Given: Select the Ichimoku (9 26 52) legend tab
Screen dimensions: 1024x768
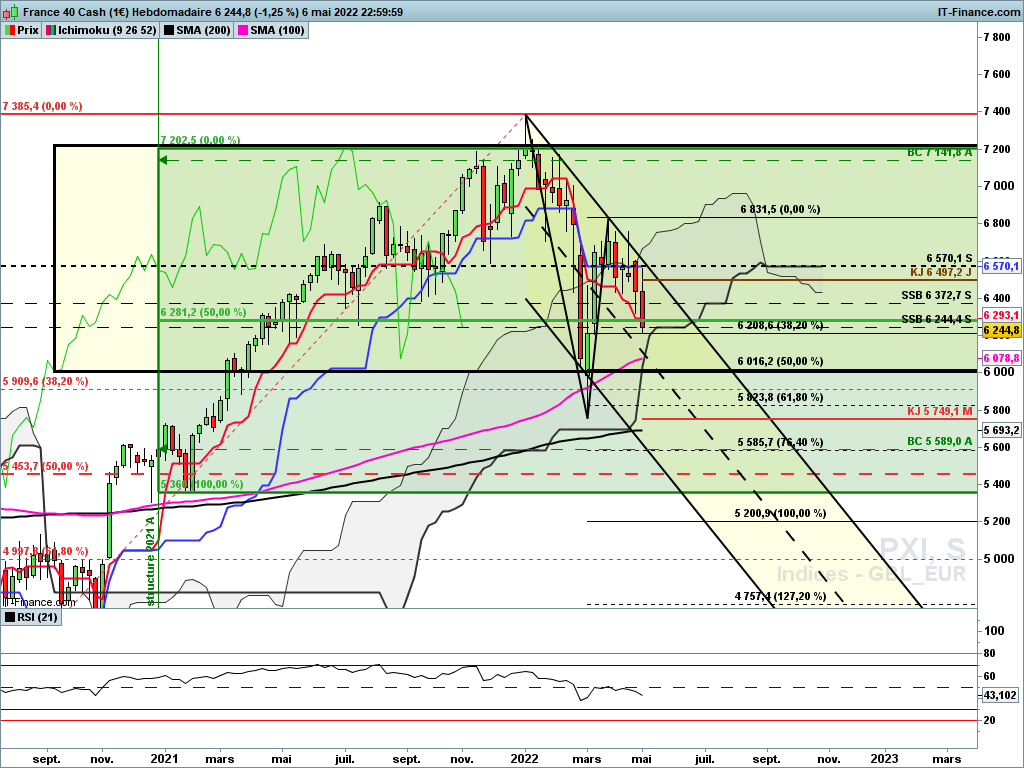Looking at the screenshot, I should point(101,30).
